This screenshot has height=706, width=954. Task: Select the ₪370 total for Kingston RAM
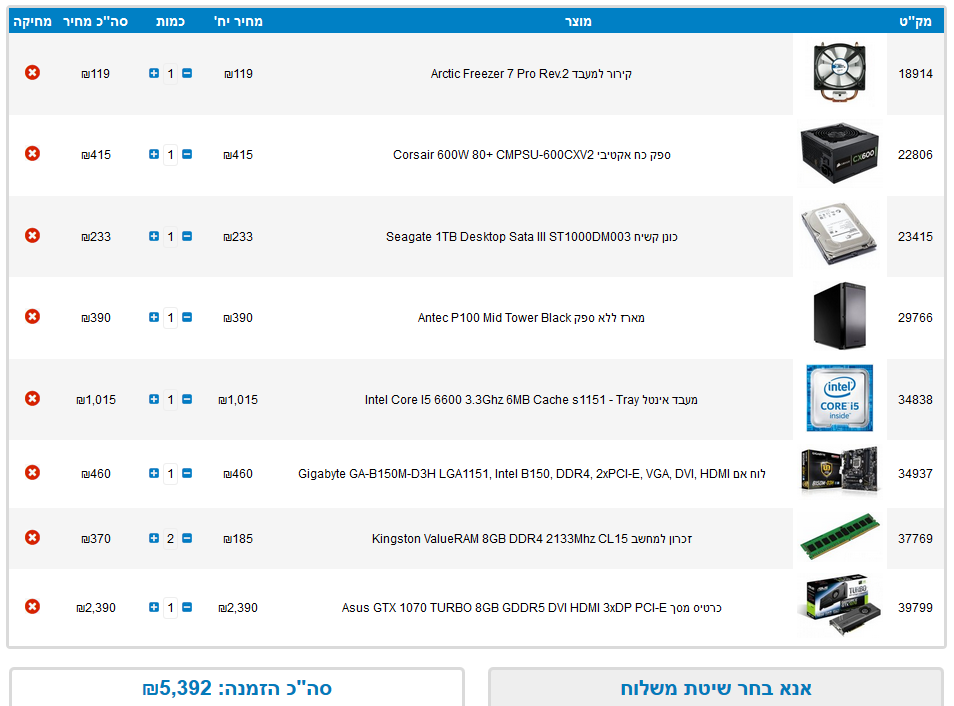[96, 539]
